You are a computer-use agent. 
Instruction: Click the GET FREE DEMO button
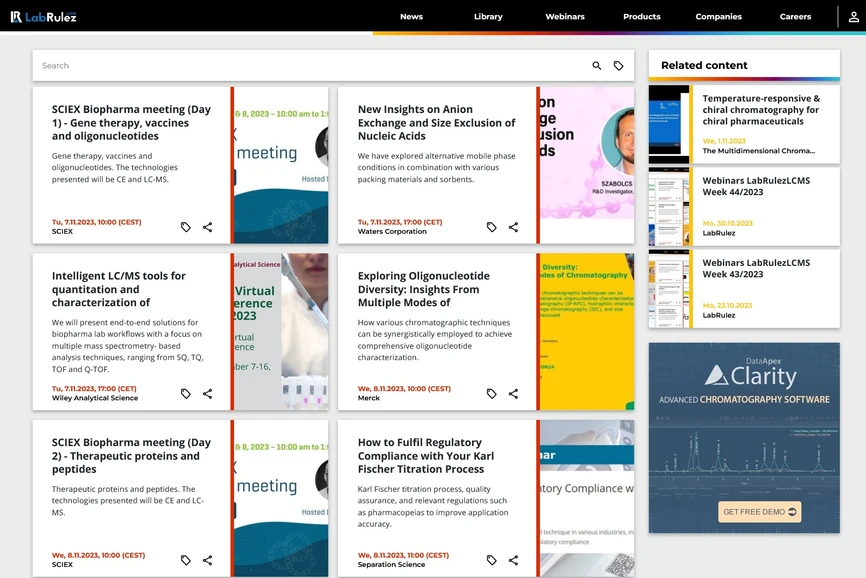coord(759,512)
